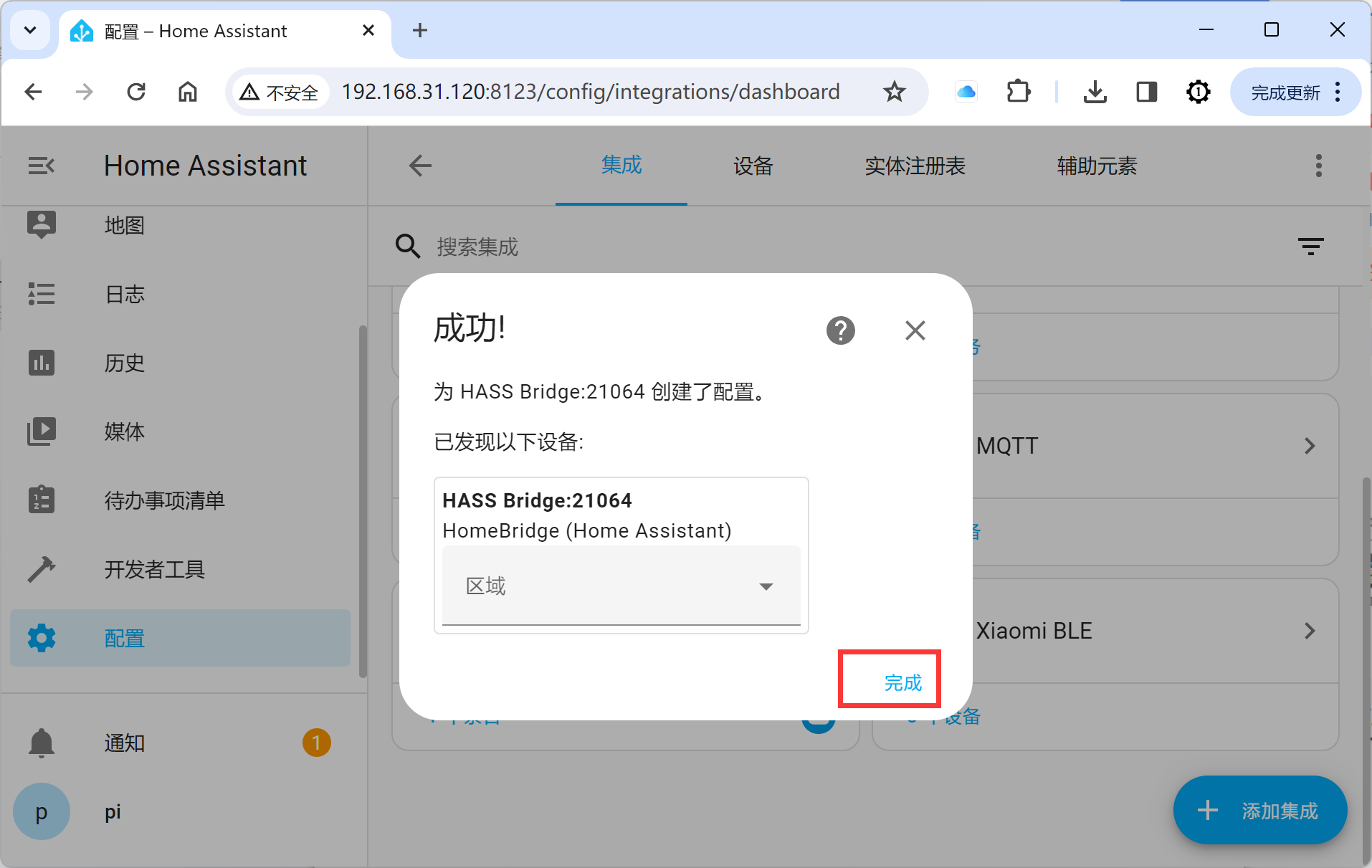Open 历史 in the sidebar

(x=180, y=363)
